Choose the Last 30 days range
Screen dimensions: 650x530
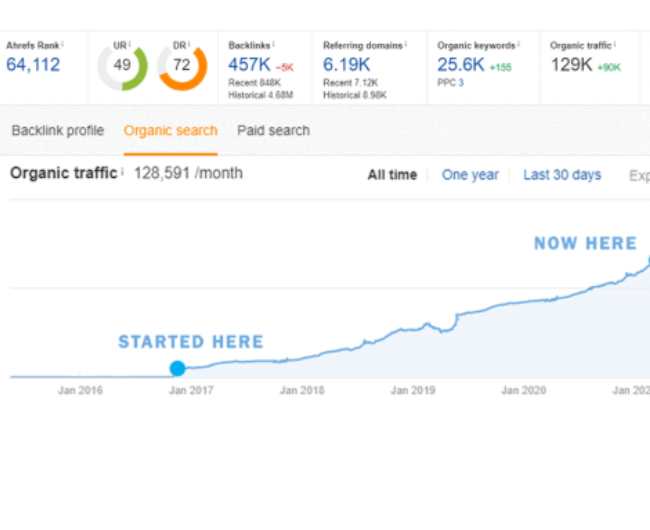pyautogui.click(x=562, y=175)
